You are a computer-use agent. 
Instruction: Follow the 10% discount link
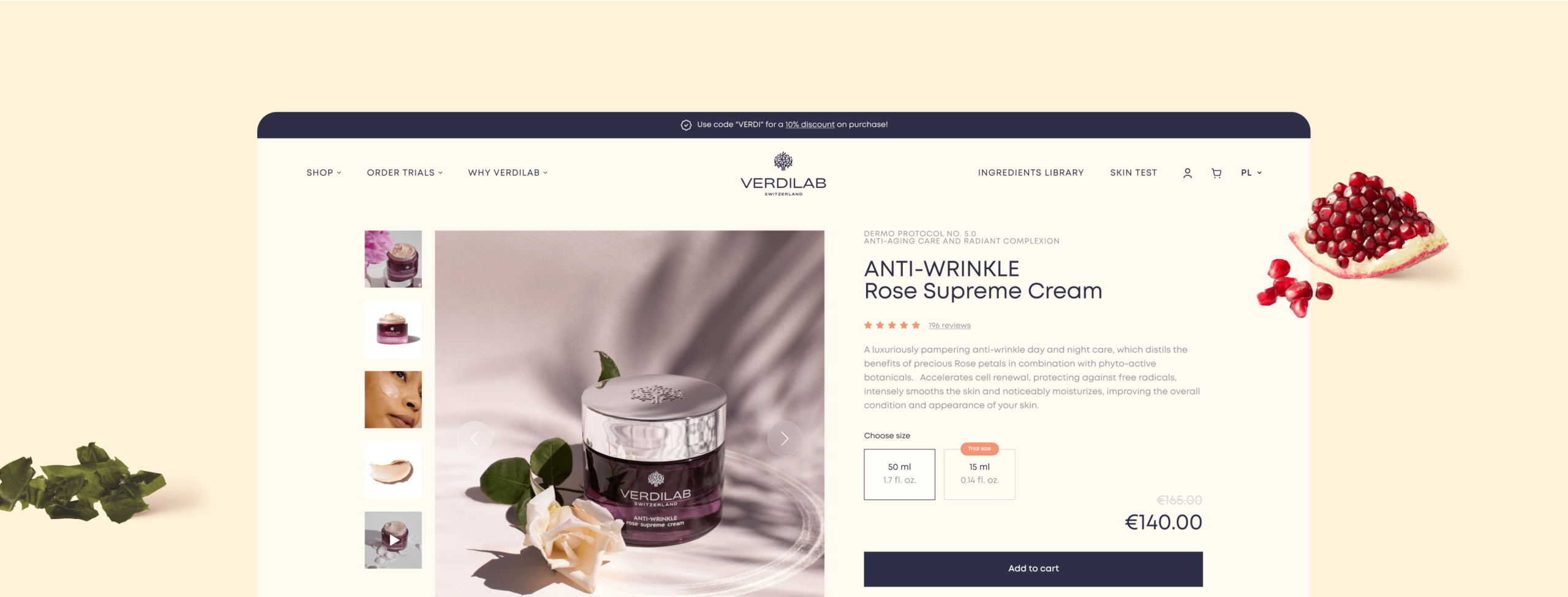(x=810, y=124)
